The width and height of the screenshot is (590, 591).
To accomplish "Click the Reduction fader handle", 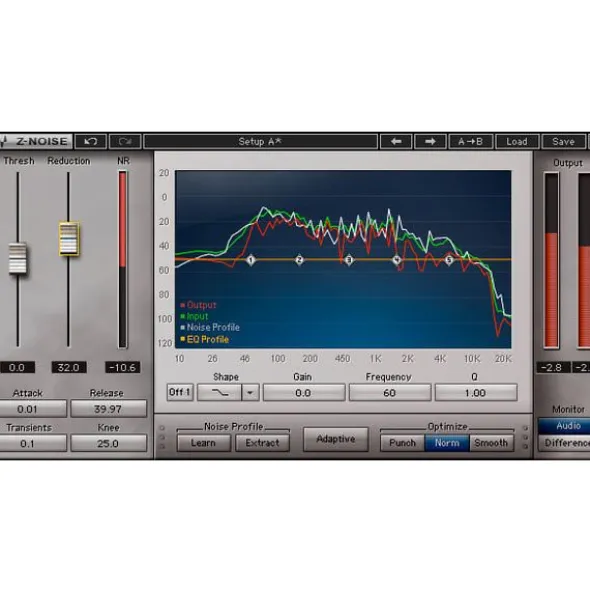I will (69, 239).
